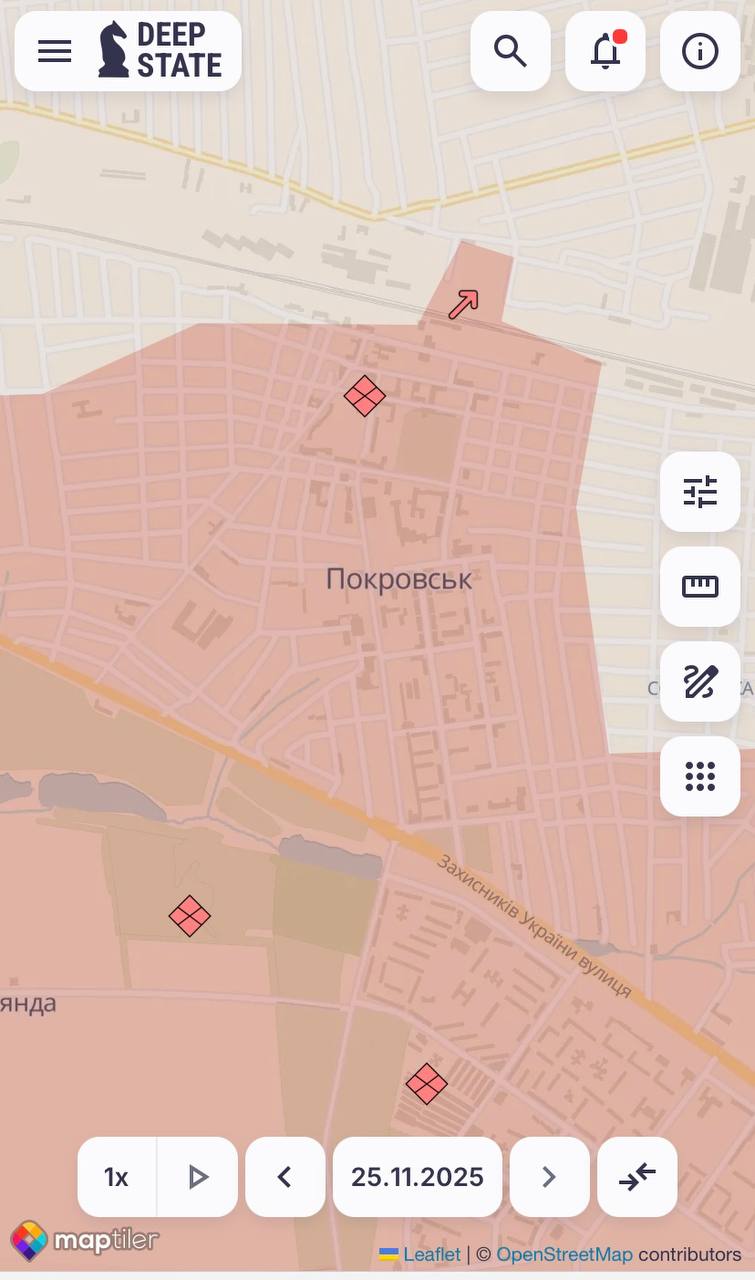755x1280 pixels.
Task: Open the OpenStreetMap link
Action: [564, 1254]
